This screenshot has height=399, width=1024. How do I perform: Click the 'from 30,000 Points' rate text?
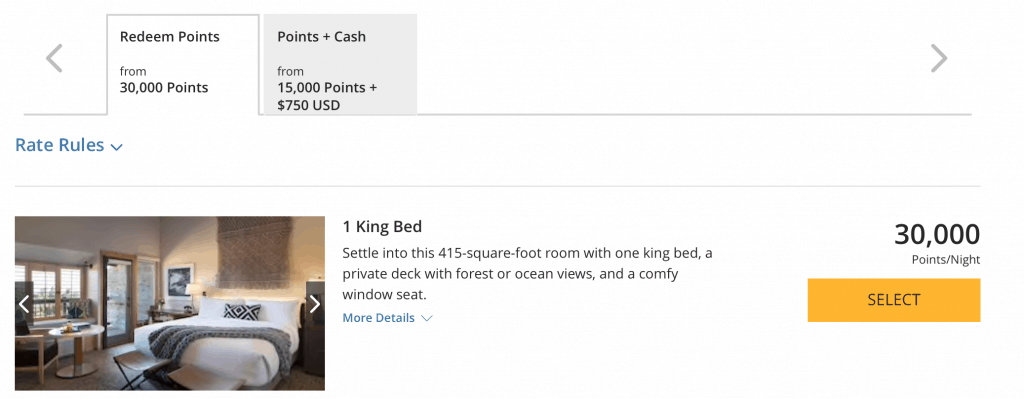[164, 80]
